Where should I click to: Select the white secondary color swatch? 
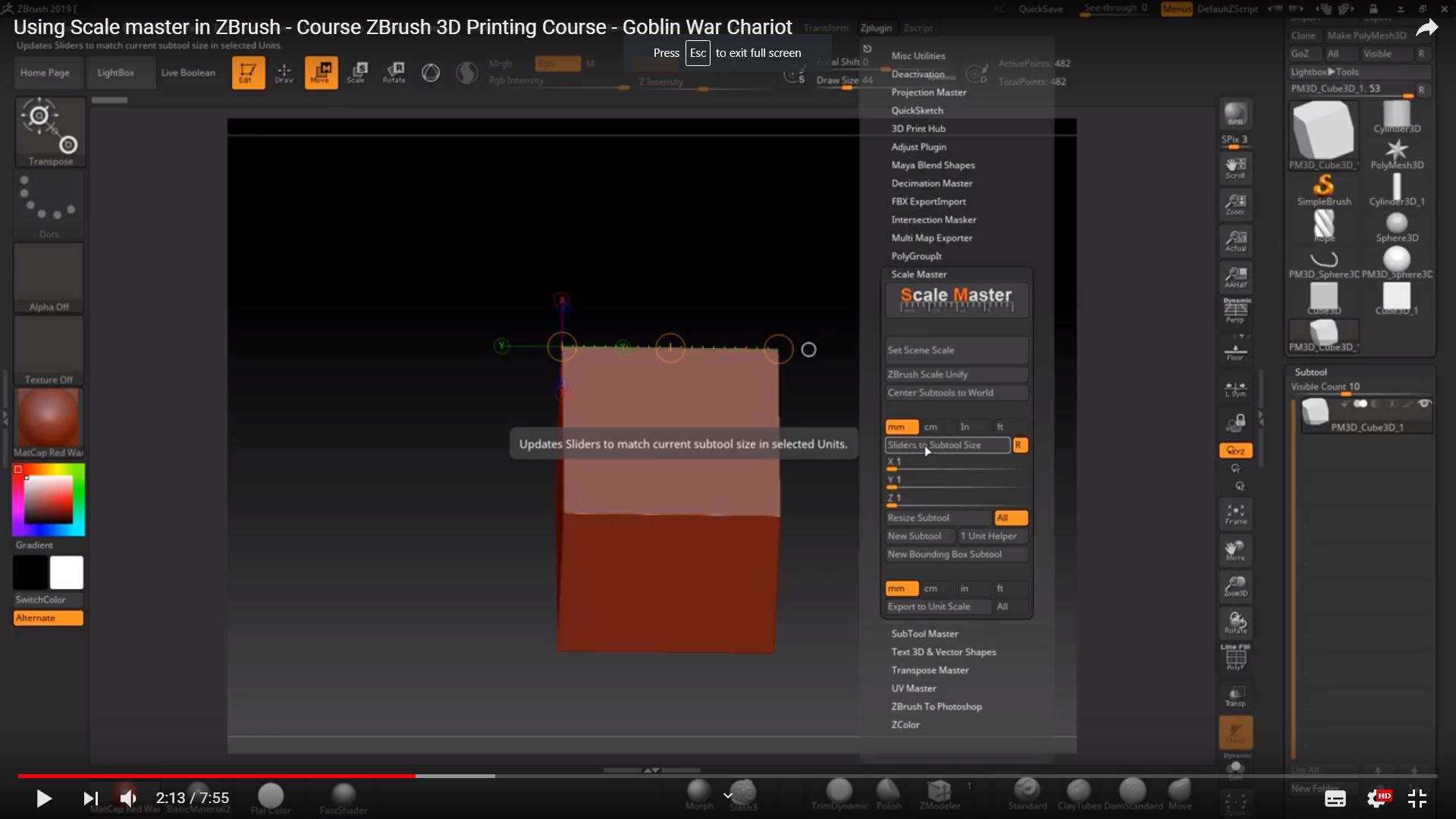pos(67,573)
